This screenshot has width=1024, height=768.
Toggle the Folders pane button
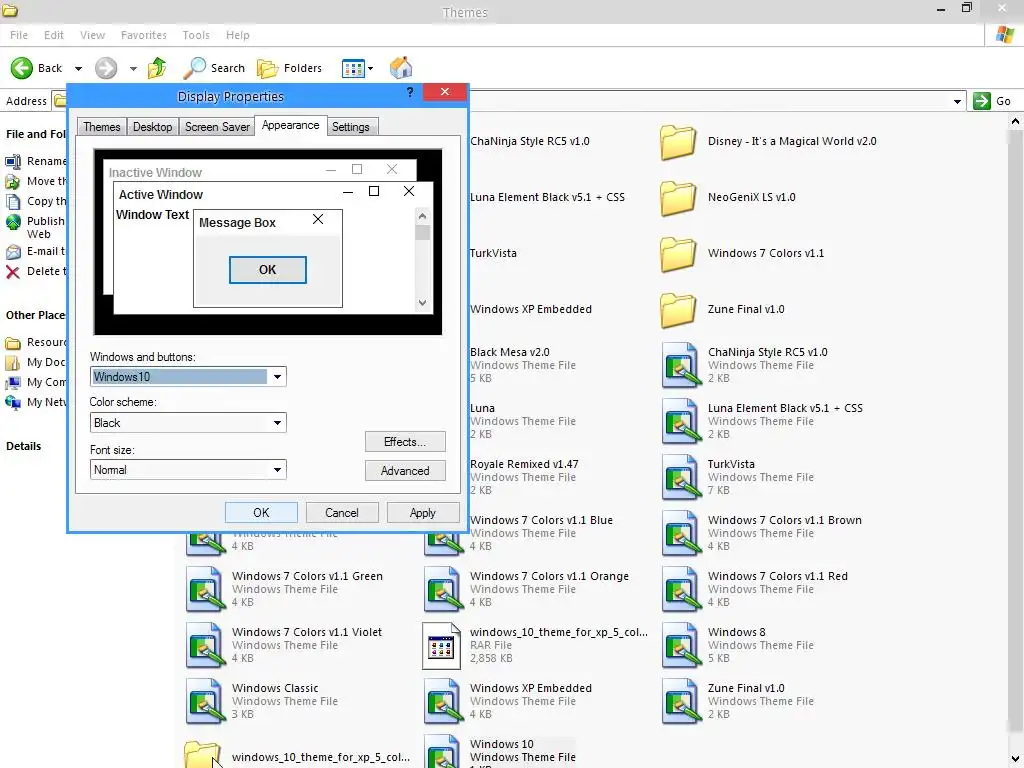(289, 68)
